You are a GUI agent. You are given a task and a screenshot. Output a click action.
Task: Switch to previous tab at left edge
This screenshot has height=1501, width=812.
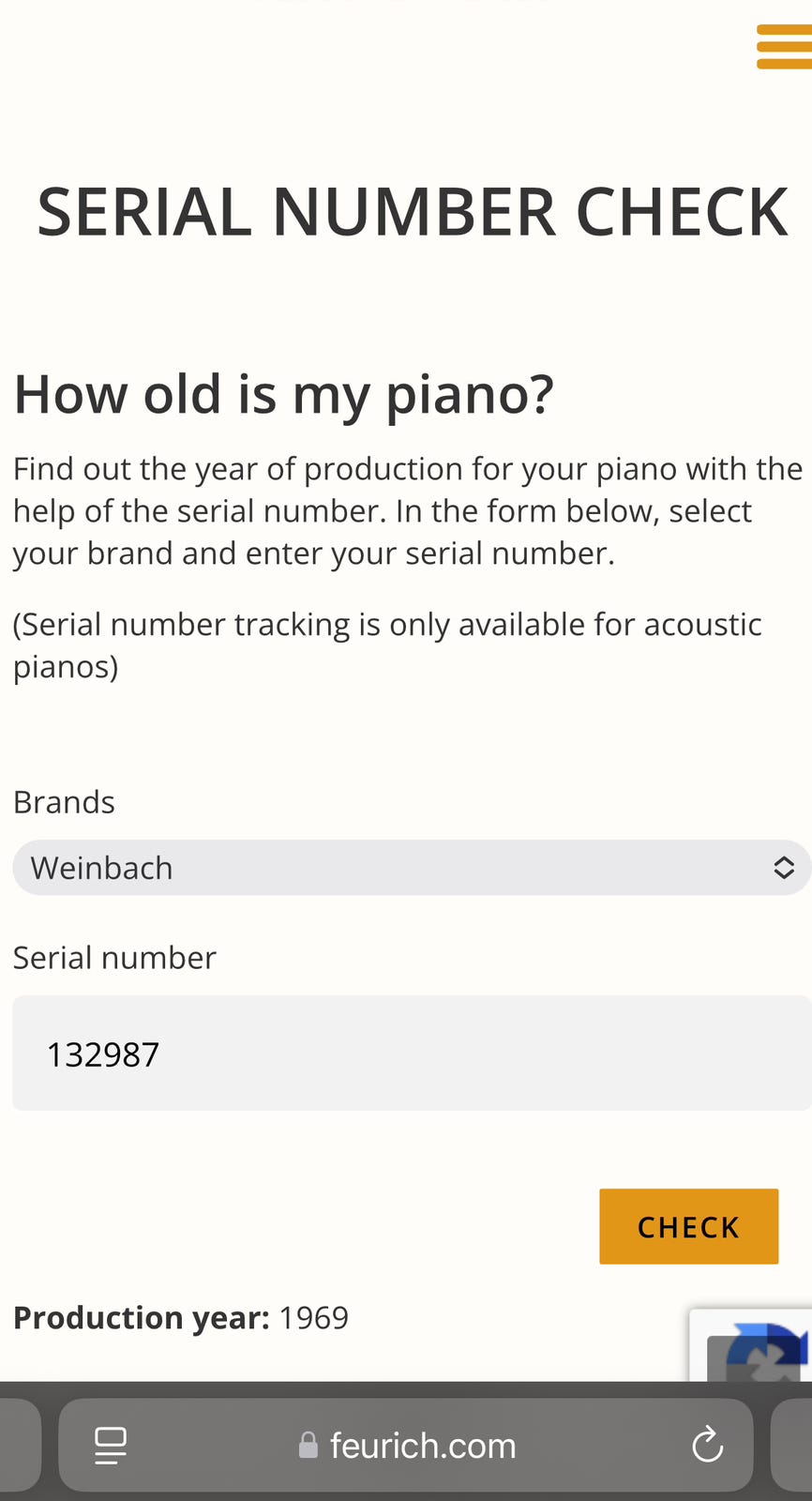pos(19,1445)
